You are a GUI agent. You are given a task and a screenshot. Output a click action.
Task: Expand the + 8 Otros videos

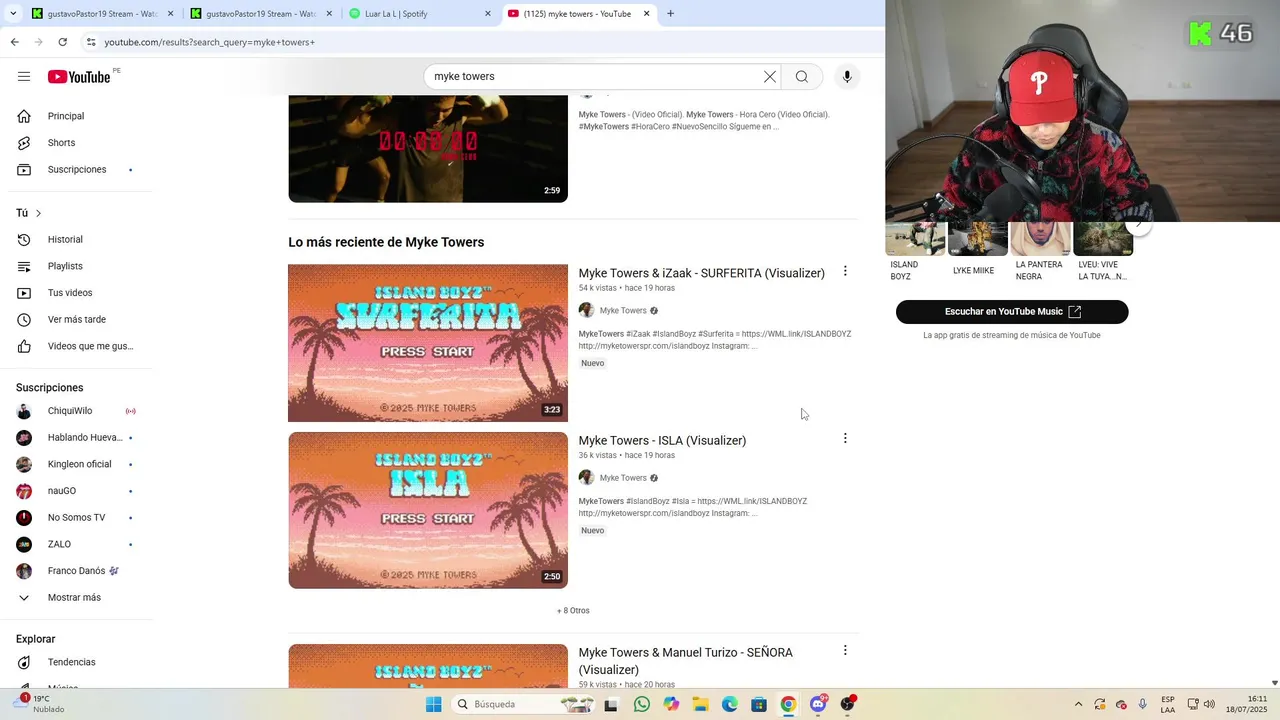pos(573,610)
